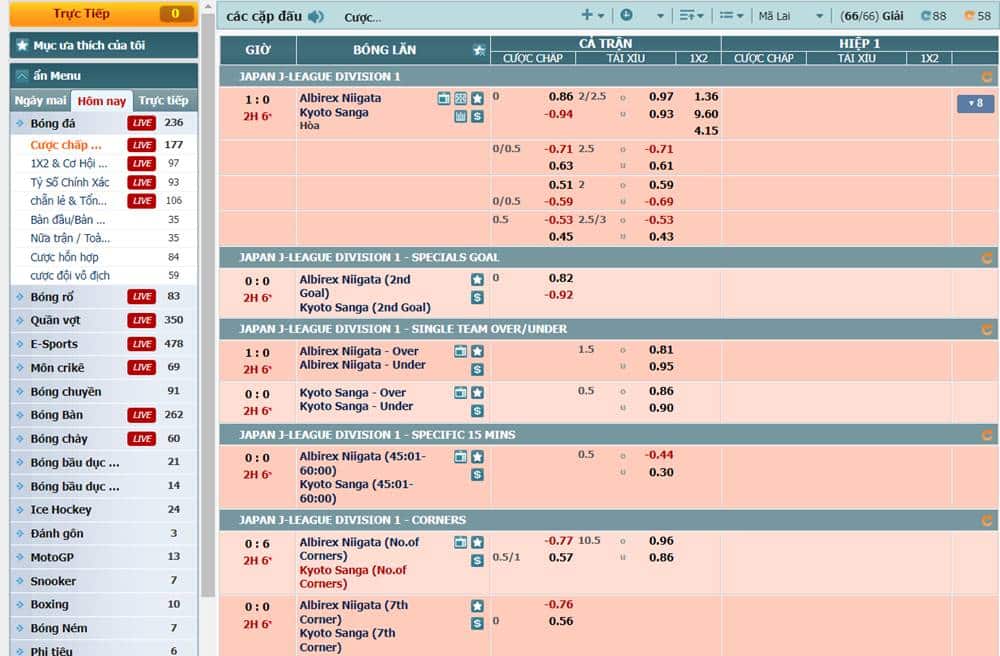Select the Hôm nay tab

tap(101, 101)
